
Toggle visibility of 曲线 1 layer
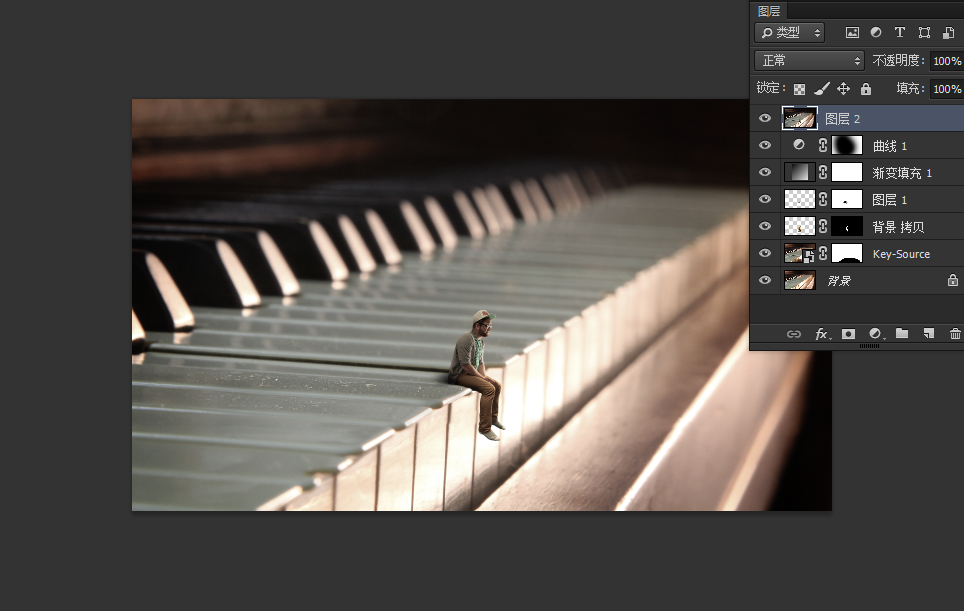pos(765,146)
